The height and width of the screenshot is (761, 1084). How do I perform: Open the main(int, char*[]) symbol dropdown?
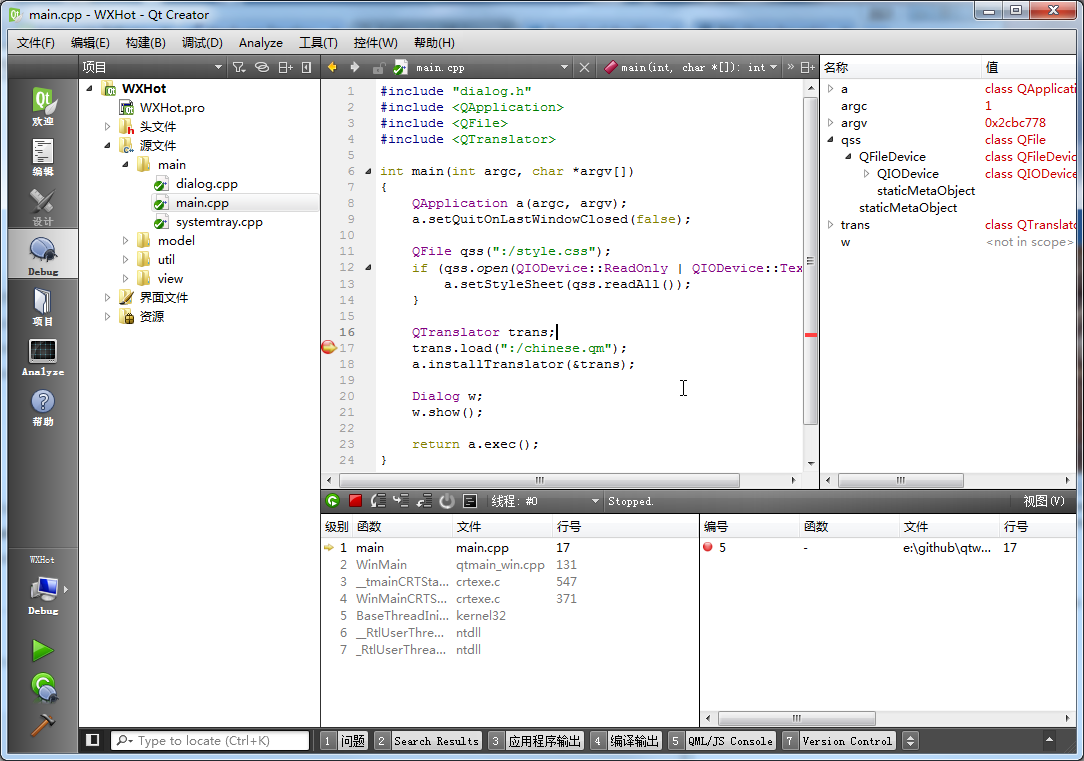(x=691, y=67)
